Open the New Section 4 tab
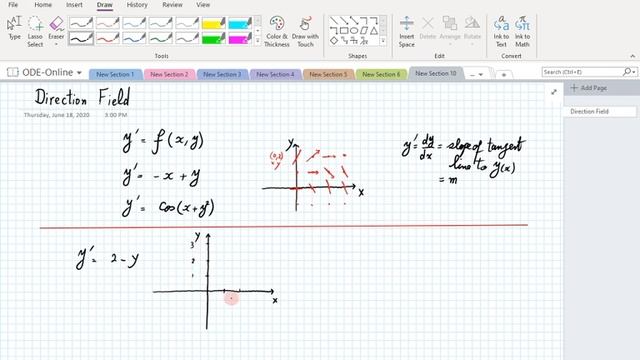Screen dimensions: 640x360 tap(275, 74)
